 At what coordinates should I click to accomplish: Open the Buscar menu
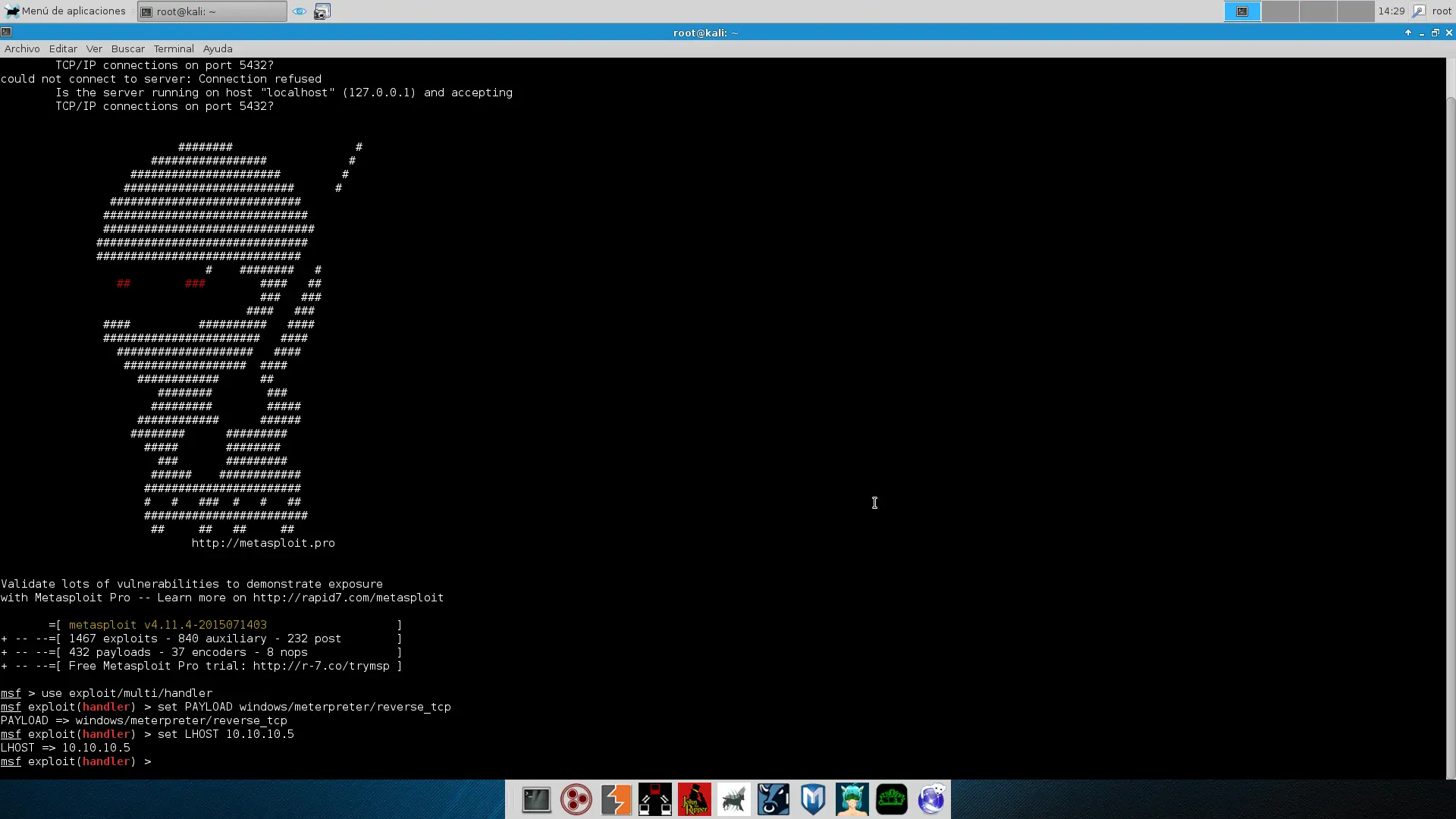click(127, 49)
